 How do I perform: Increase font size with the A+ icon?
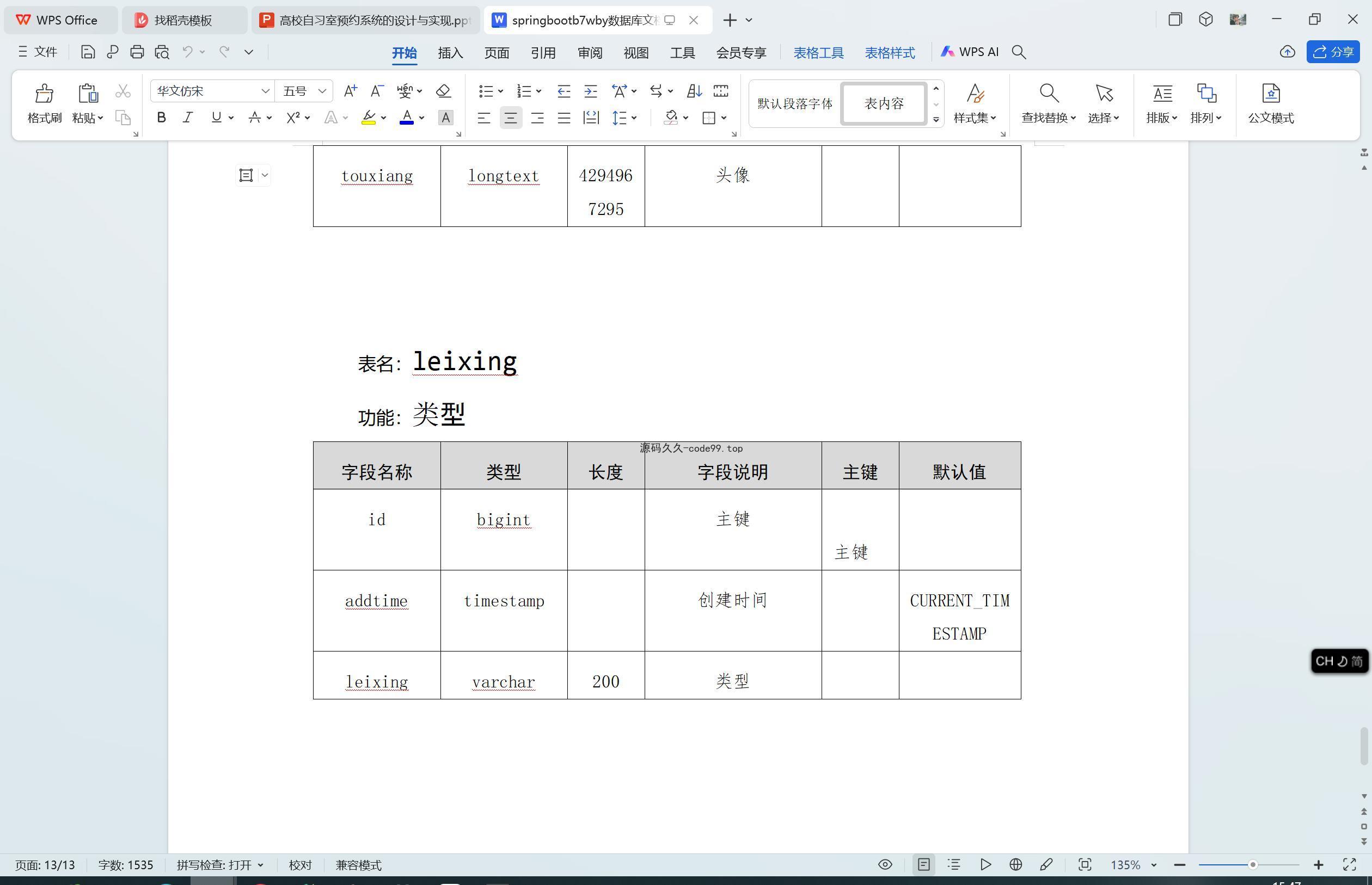[x=350, y=91]
